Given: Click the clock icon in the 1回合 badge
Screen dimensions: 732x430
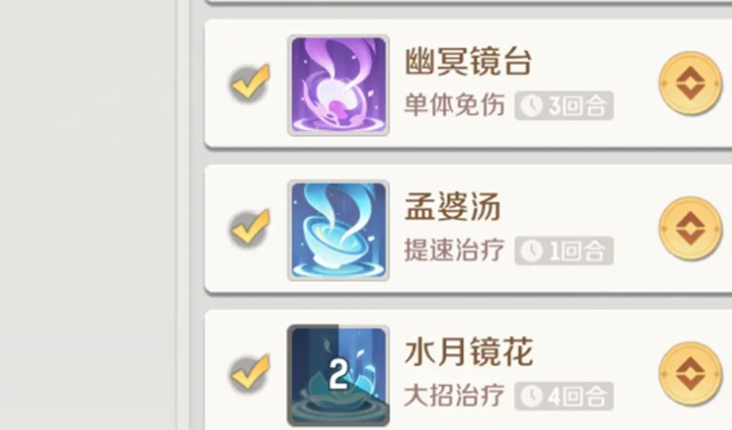Looking at the screenshot, I should (x=532, y=251).
